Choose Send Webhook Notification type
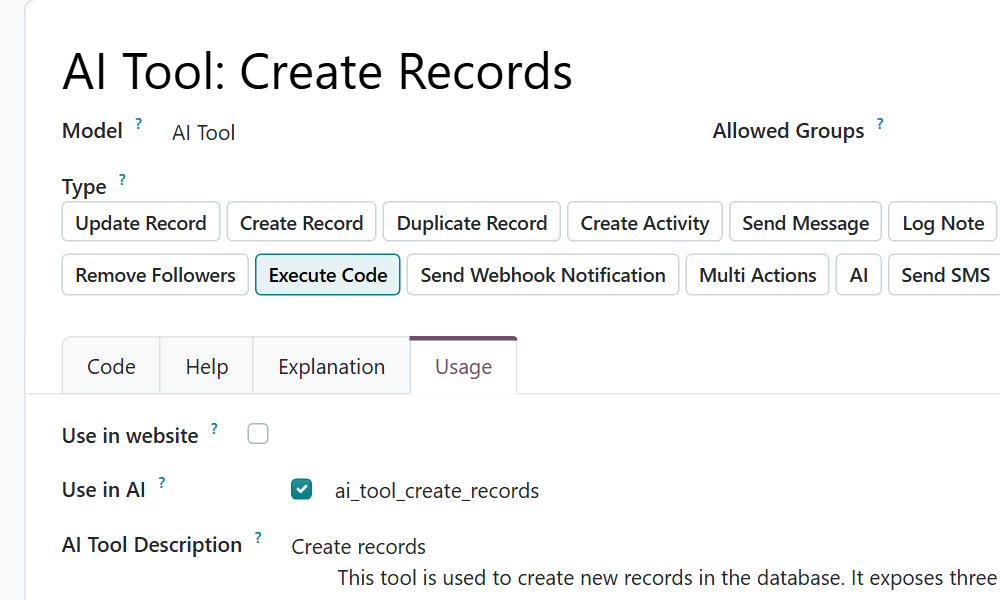 [543, 275]
